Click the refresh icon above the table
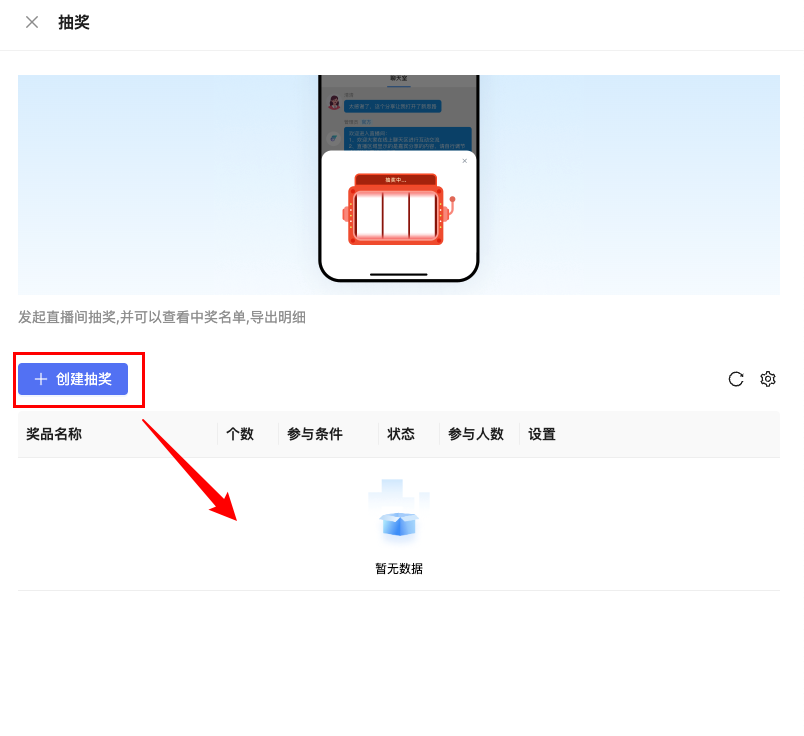The height and width of the screenshot is (736, 804). [x=736, y=379]
